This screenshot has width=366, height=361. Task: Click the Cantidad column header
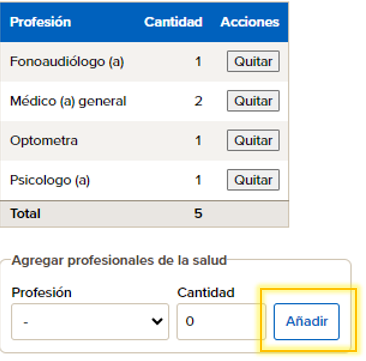[x=173, y=22]
